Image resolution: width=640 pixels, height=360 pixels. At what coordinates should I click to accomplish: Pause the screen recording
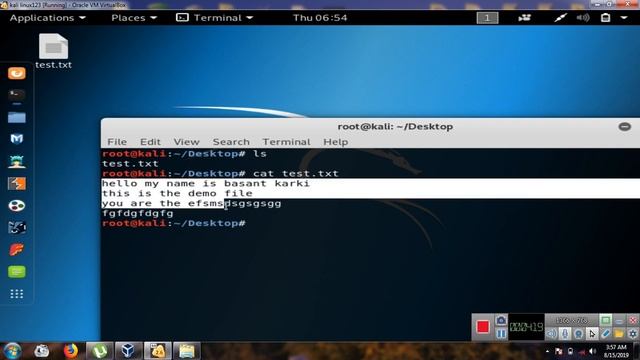(501, 334)
